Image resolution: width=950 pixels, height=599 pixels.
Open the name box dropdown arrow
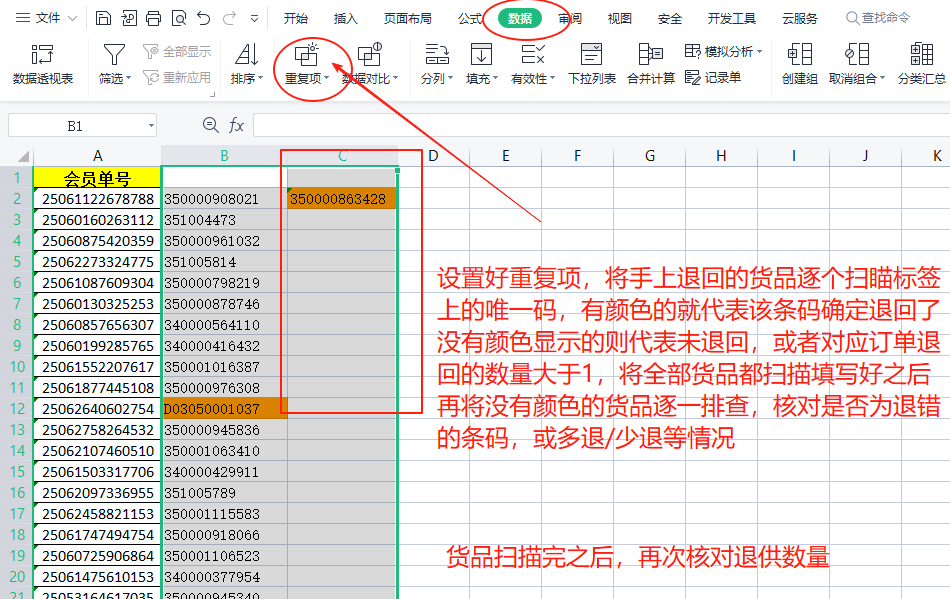[x=151, y=126]
